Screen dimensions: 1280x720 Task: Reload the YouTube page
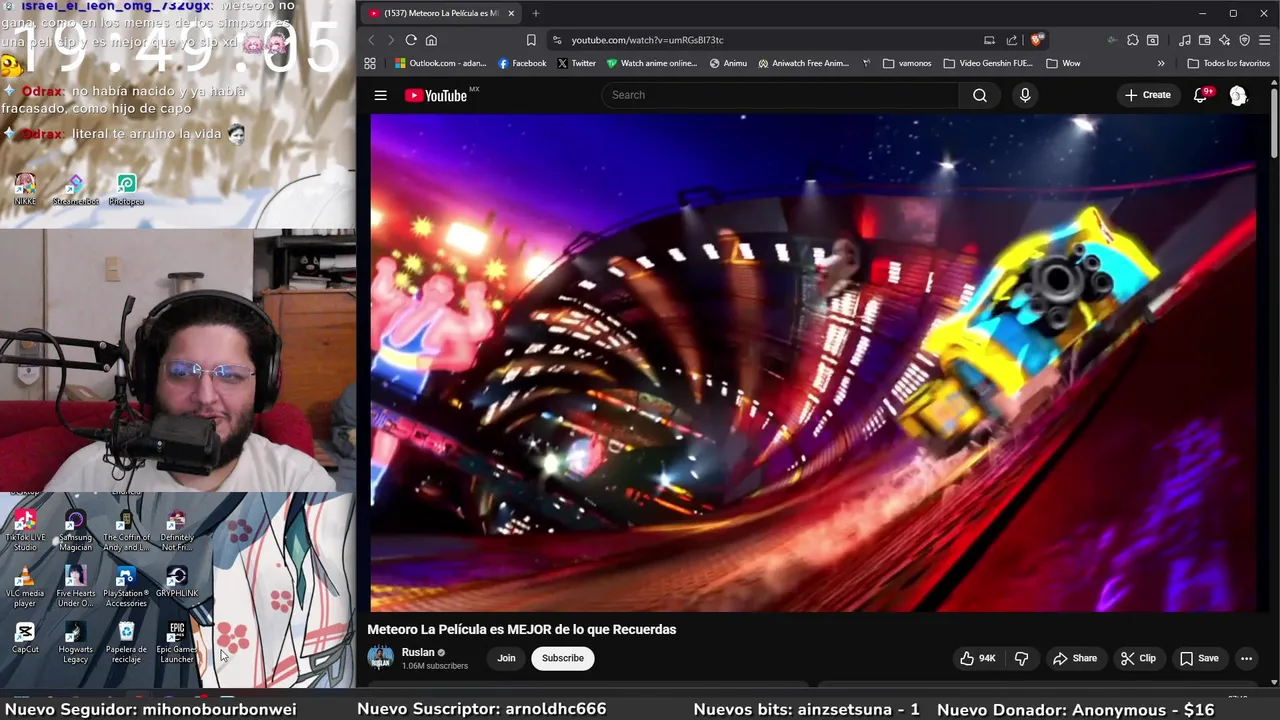411,40
